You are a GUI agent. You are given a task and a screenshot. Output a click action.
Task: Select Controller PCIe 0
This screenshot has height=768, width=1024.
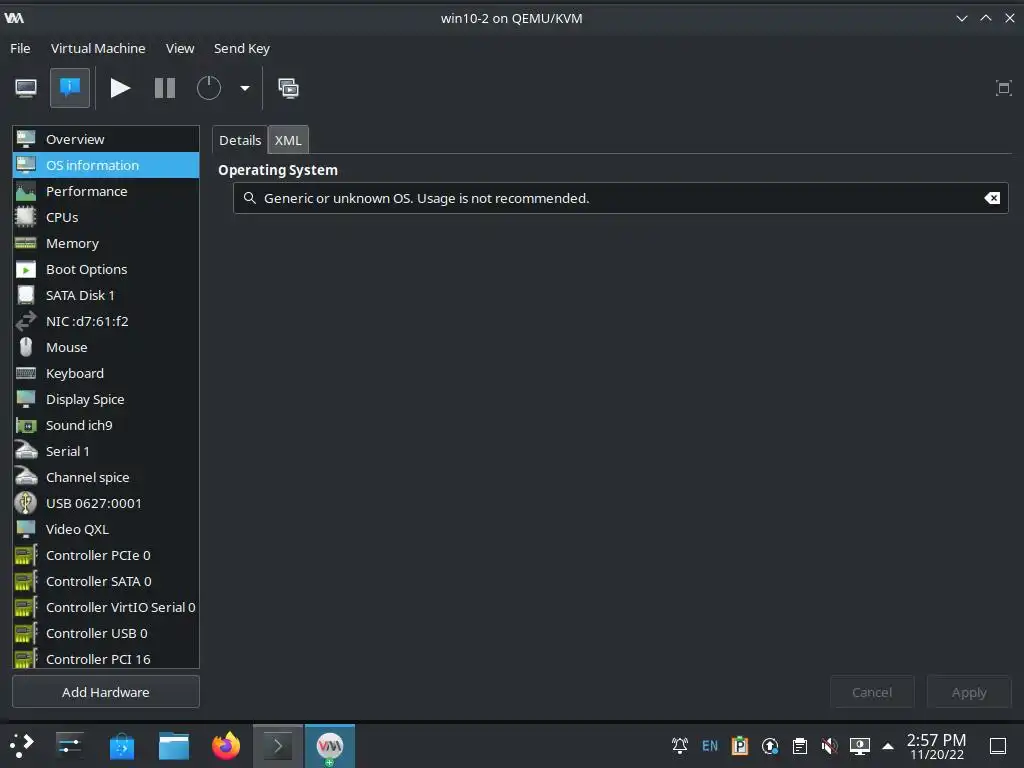[106, 555]
